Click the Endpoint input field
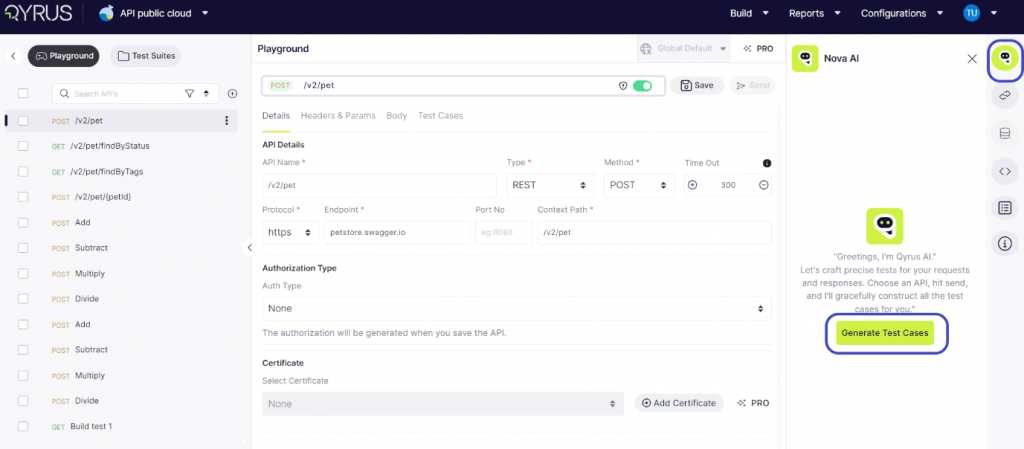The width and height of the screenshot is (1024, 449). [x=397, y=232]
